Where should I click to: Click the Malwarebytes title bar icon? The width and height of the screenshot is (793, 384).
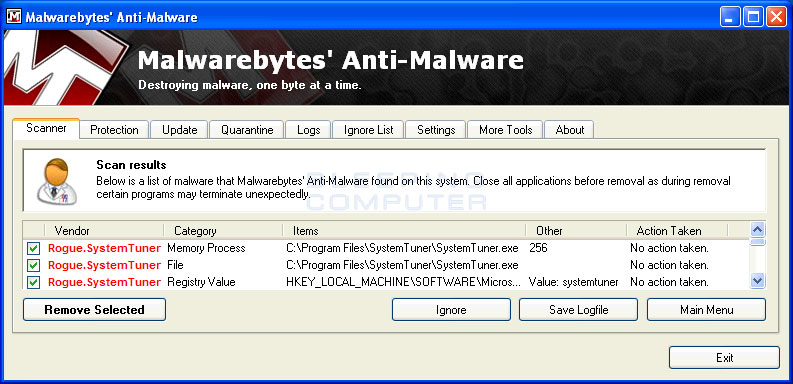[14, 17]
